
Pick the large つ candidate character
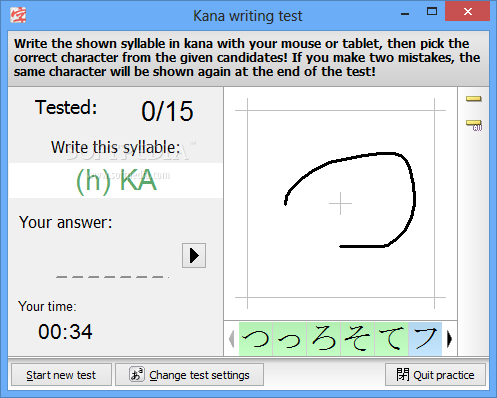point(256,339)
